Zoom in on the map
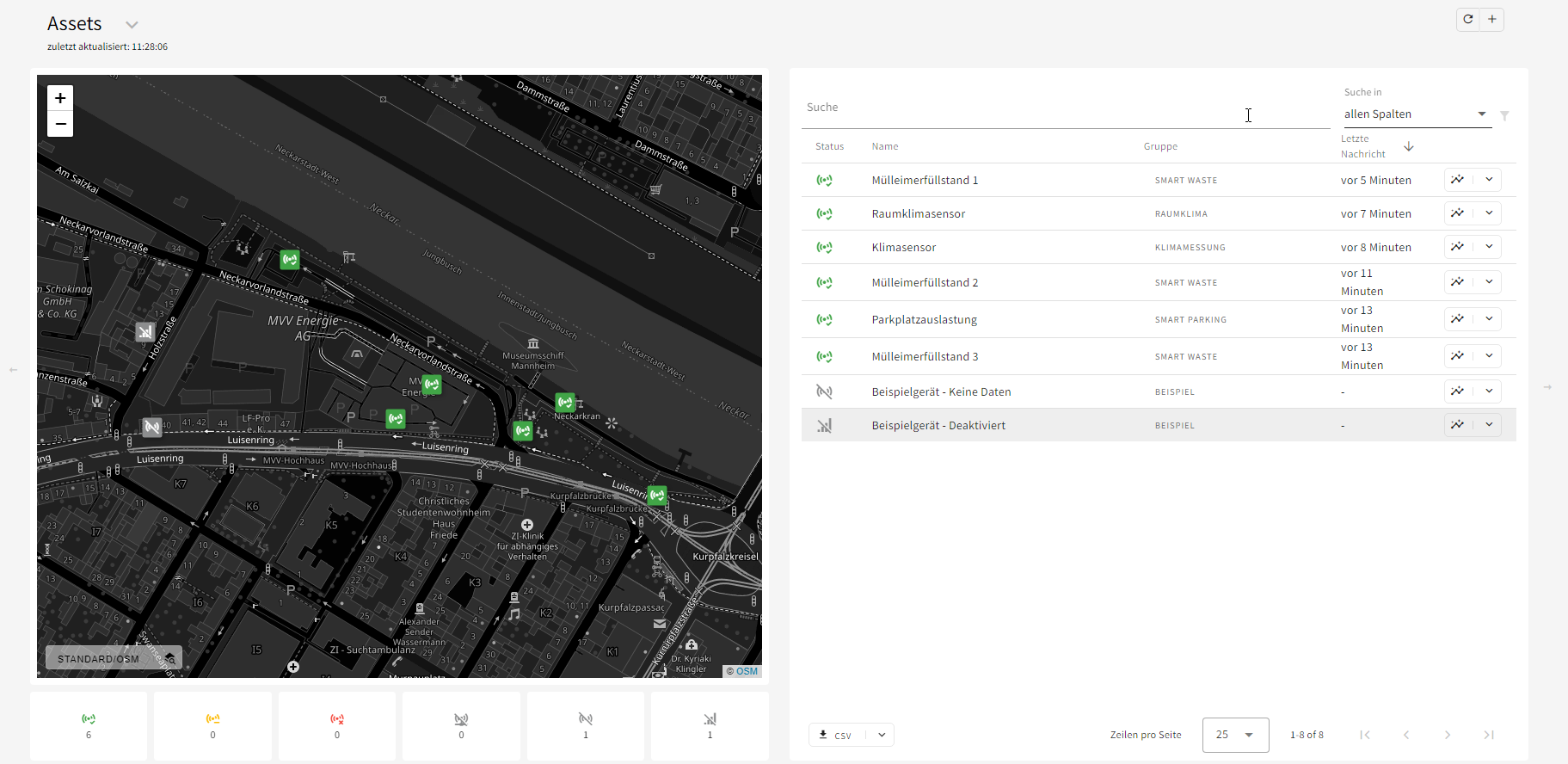This screenshot has height=764, width=1568. (60, 98)
